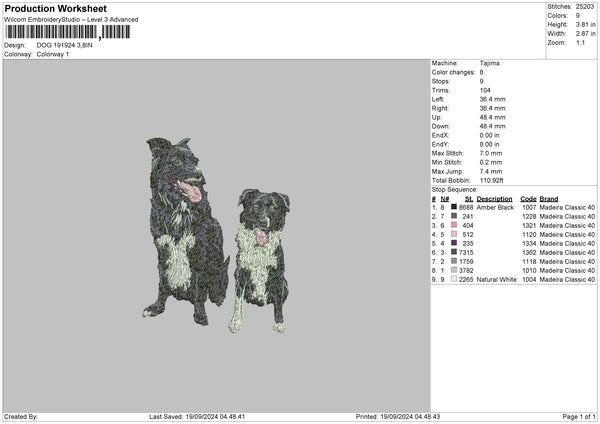This screenshot has height=424, width=600.
Task: Click the Max Jump value '7.4 mm'
Action: [491, 171]
